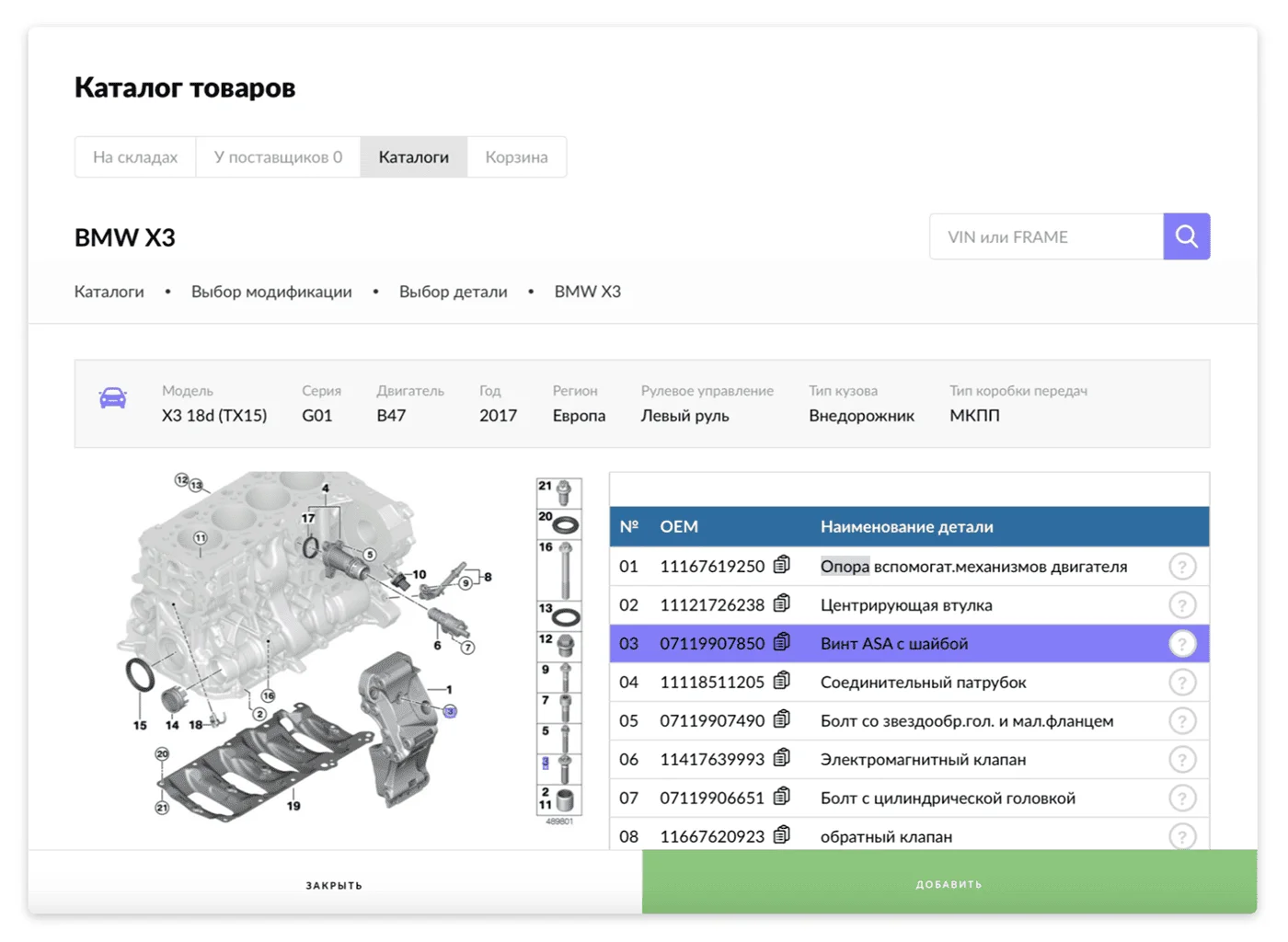Focus the VIN или FRAME input
The height and width of the screenshot is (942, 1288).
(x=1047, y=236)
